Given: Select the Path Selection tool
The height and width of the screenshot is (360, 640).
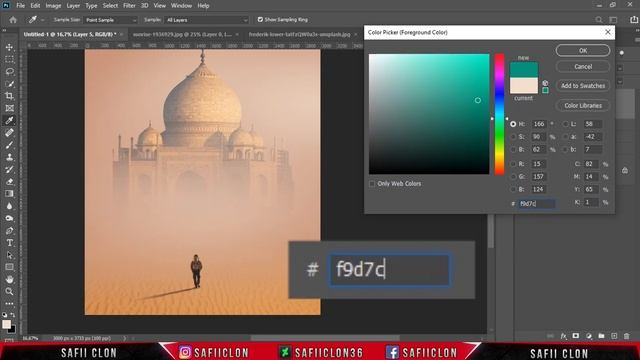Looking at the screenshot, I should (9, 255).
